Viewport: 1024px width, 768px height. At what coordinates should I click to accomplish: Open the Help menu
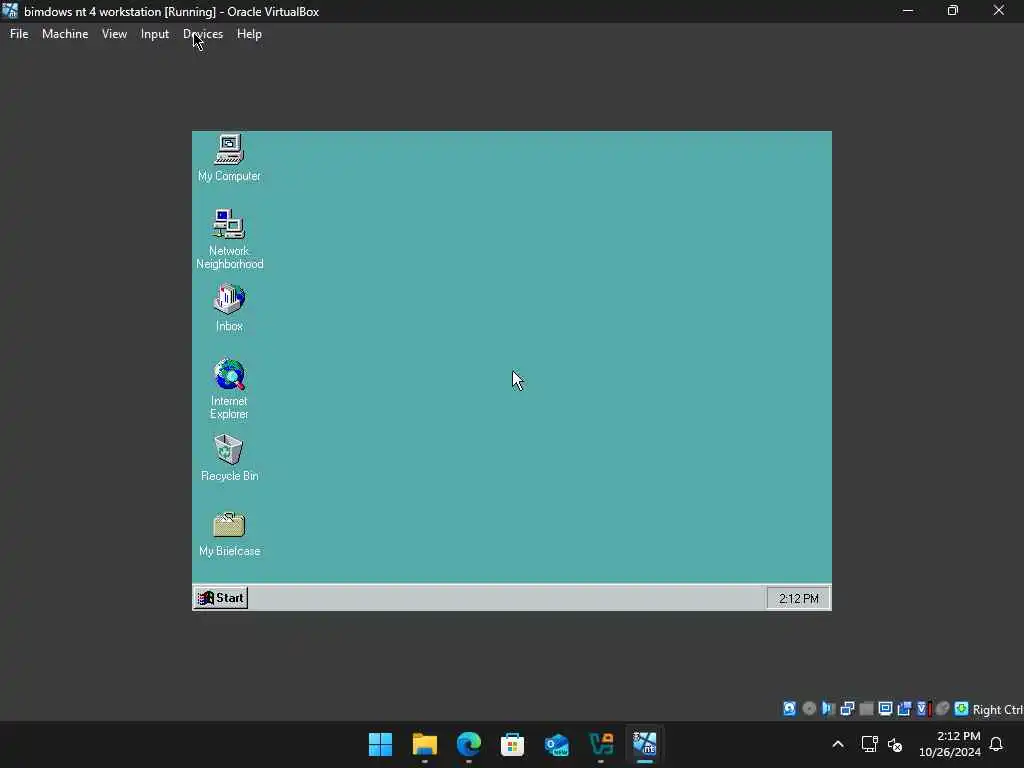[249, 34]
